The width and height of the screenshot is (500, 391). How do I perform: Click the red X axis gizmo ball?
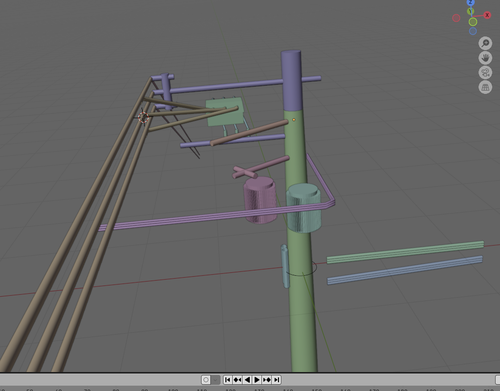[x=487, y=15]
